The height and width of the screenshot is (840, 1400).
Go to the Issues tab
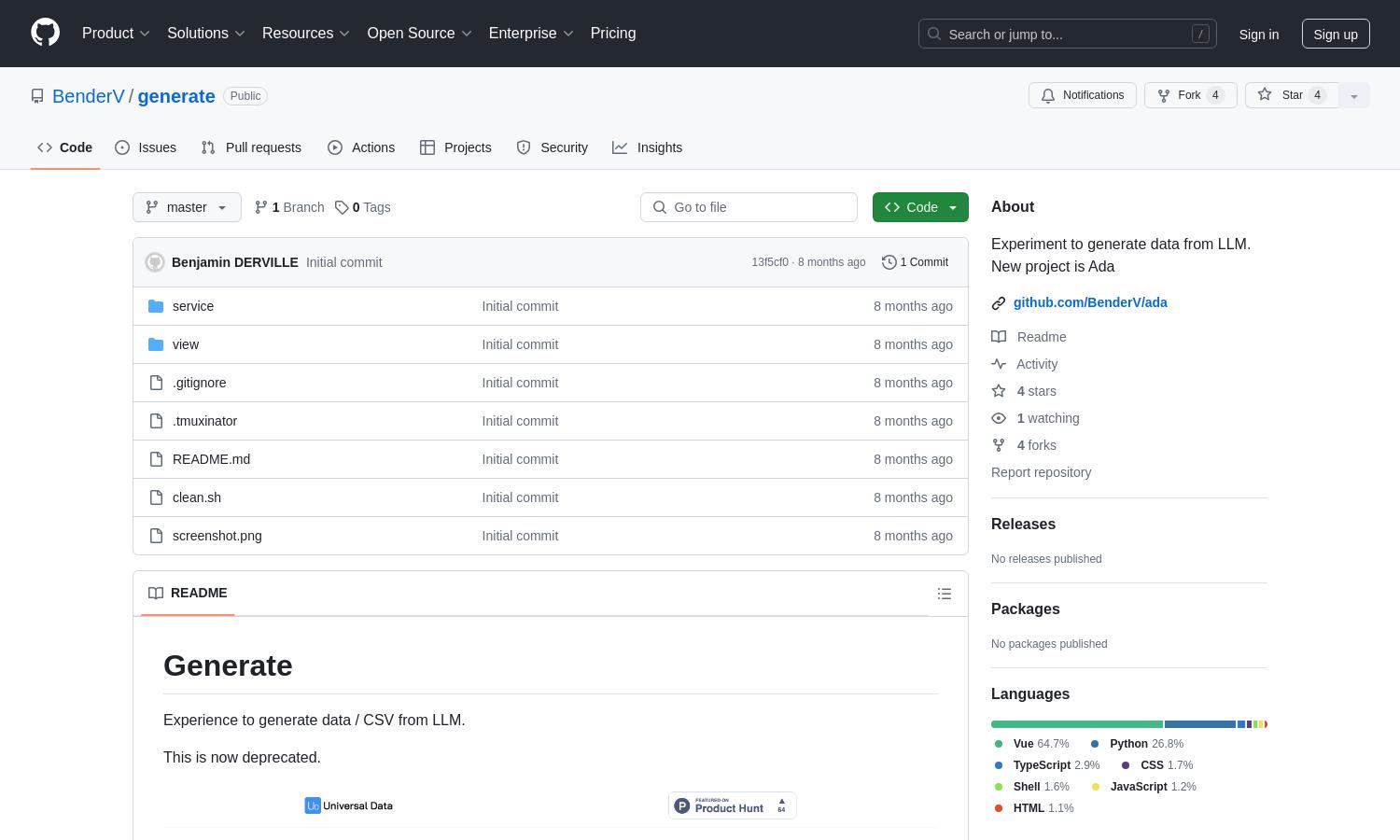click(x=146, y=147)
